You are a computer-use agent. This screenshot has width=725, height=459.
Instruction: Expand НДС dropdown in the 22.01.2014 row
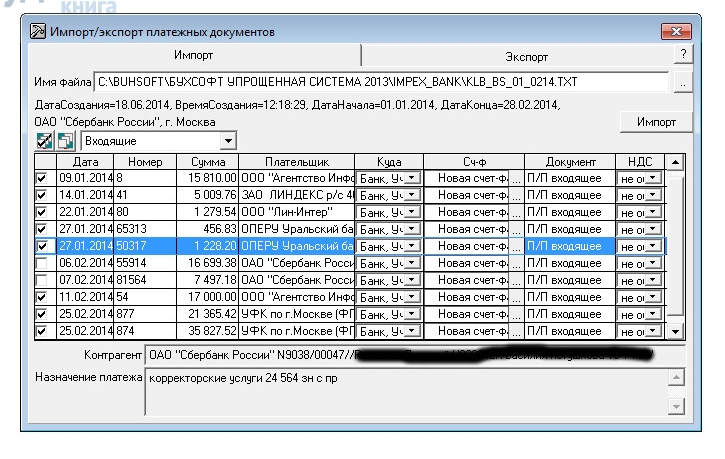pos(652,211)
